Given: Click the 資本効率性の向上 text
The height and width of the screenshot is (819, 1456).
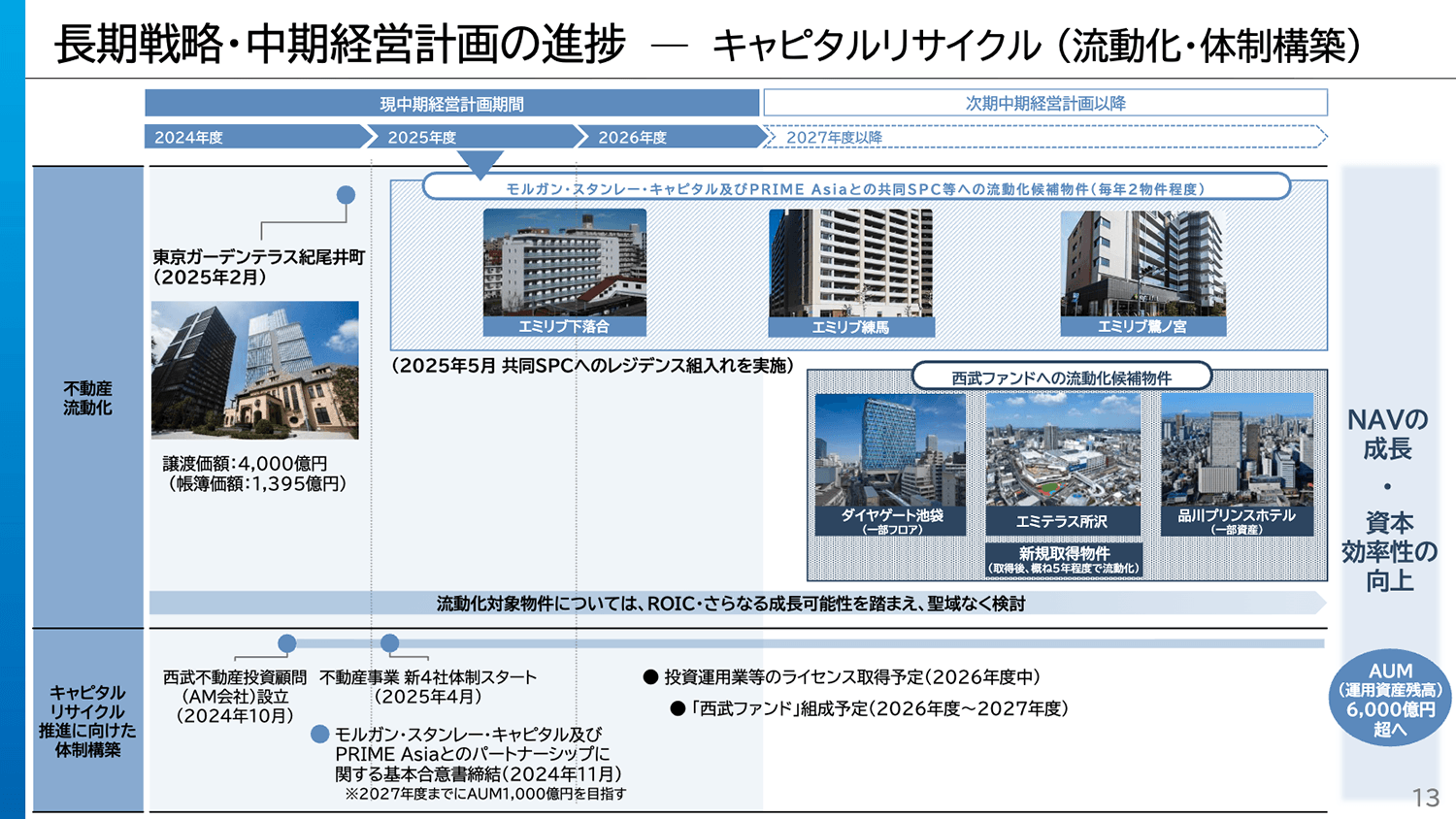Looking at the screenshot, I should coord(1389,551).
